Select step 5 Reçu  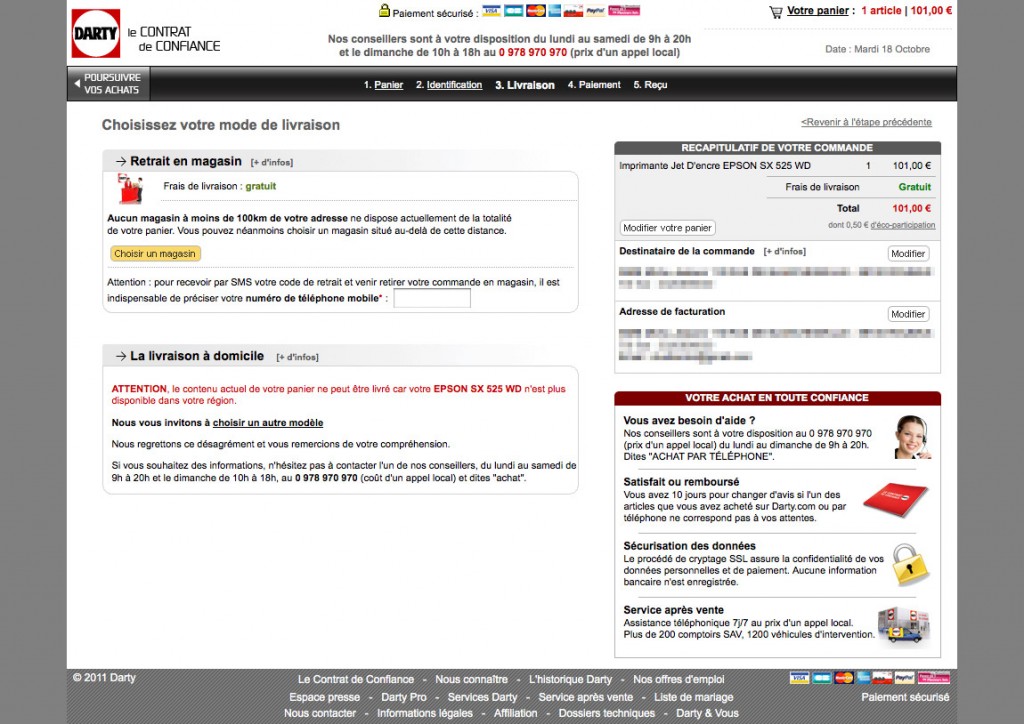click(x=650, y=85)
